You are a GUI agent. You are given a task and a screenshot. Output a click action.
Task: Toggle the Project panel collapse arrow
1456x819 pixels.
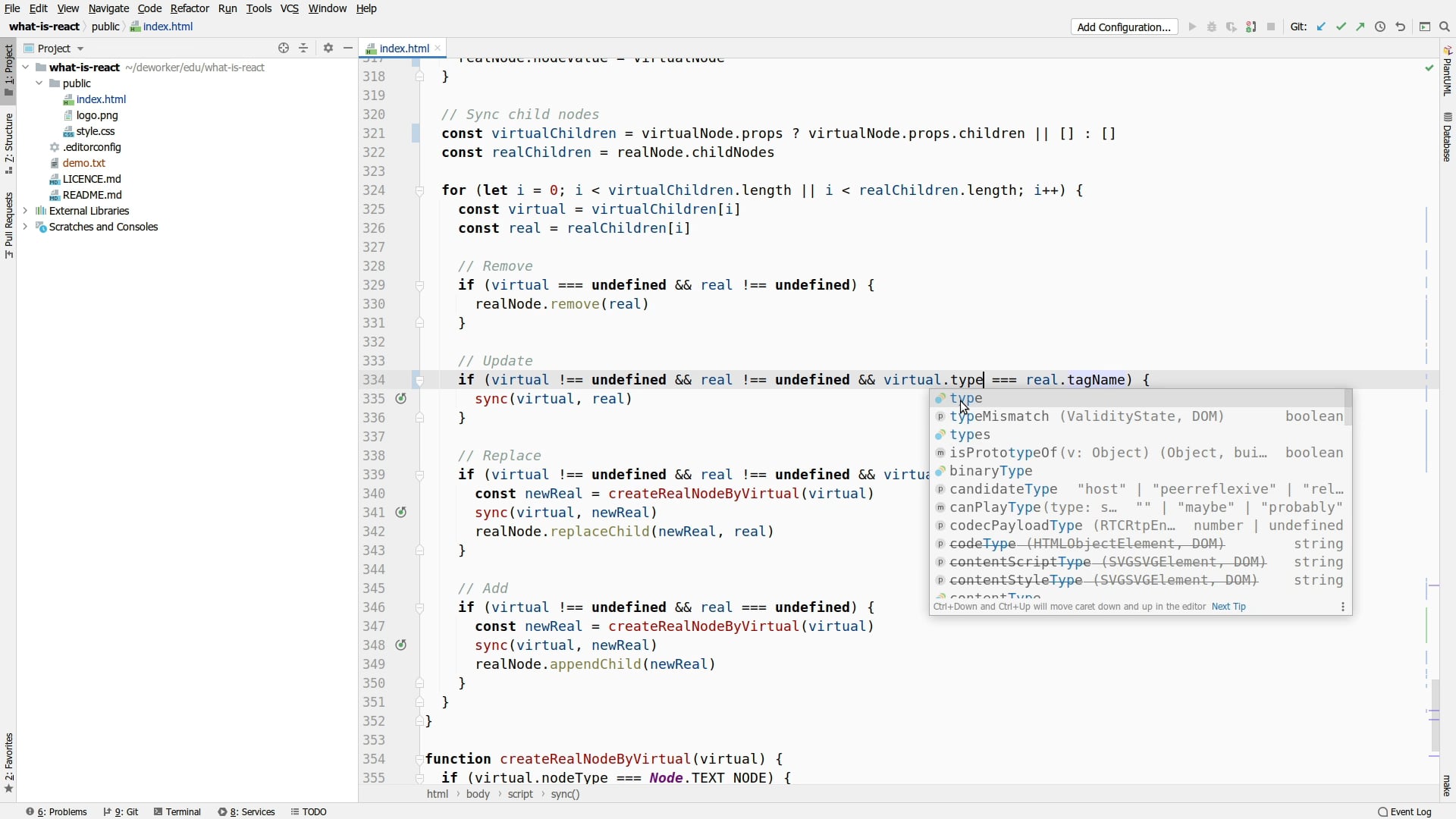click(347, 47)
